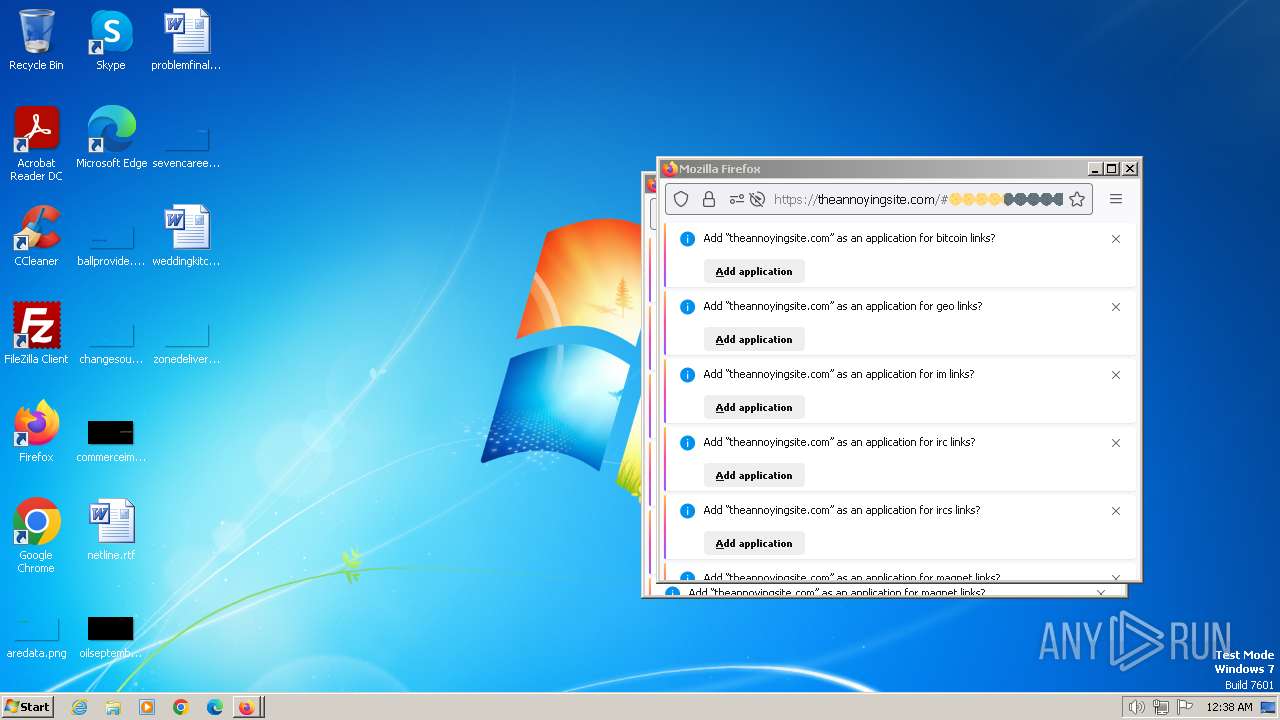Select Acrobat Reader DC desktop icon
The height and width of the screenshot is (720, 1280).
36,144
